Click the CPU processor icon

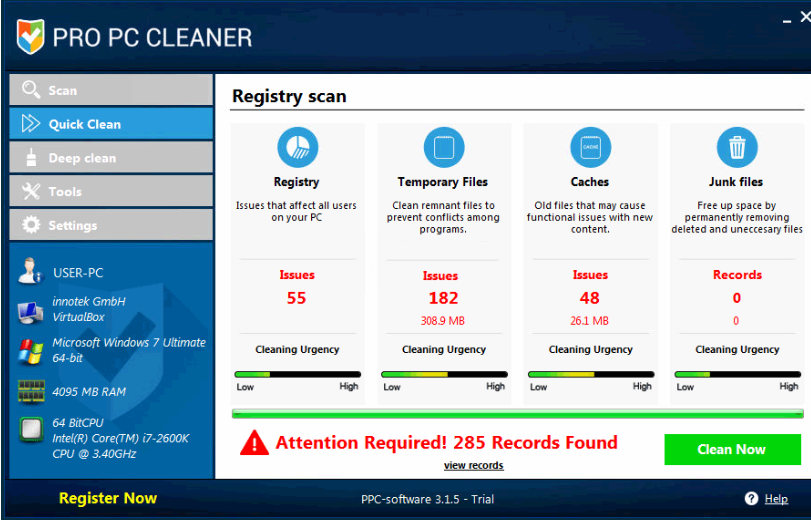pos(31,429)
